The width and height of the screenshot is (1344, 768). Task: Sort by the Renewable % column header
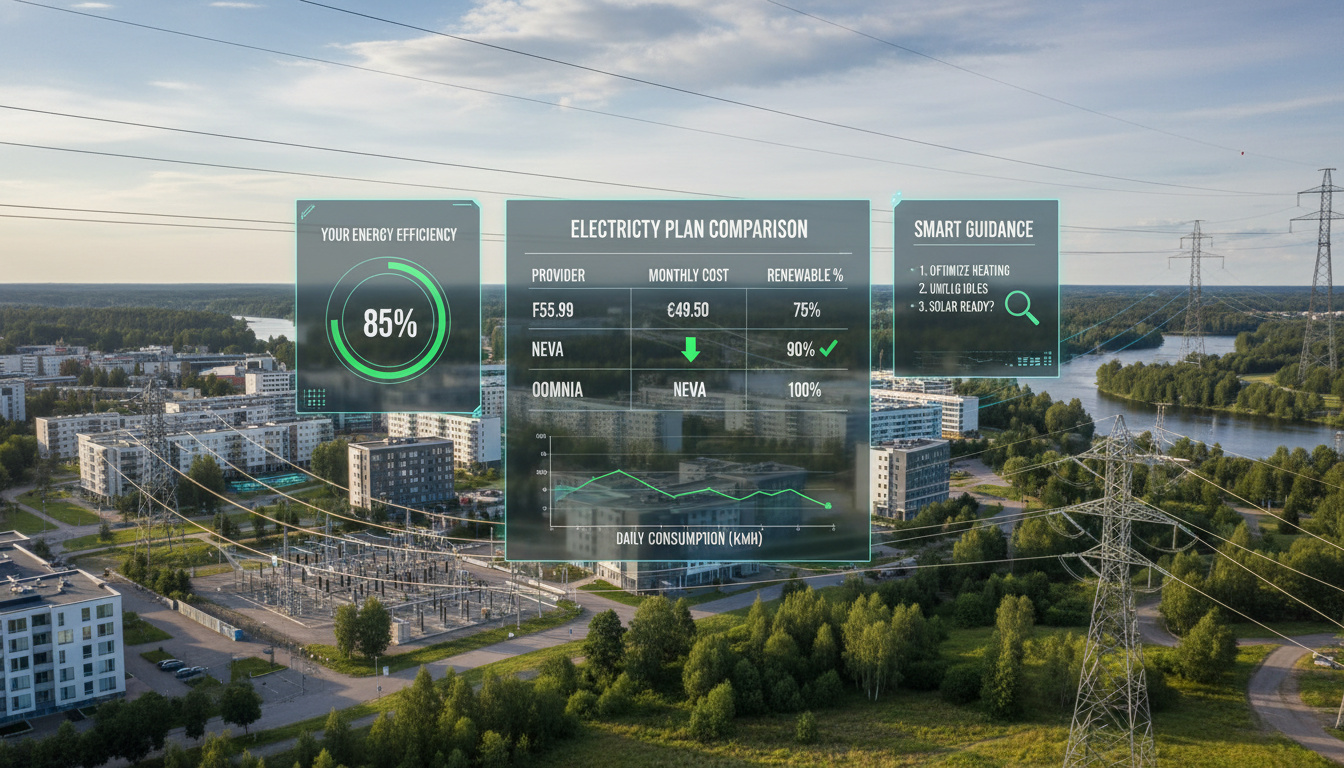point(806,275)
